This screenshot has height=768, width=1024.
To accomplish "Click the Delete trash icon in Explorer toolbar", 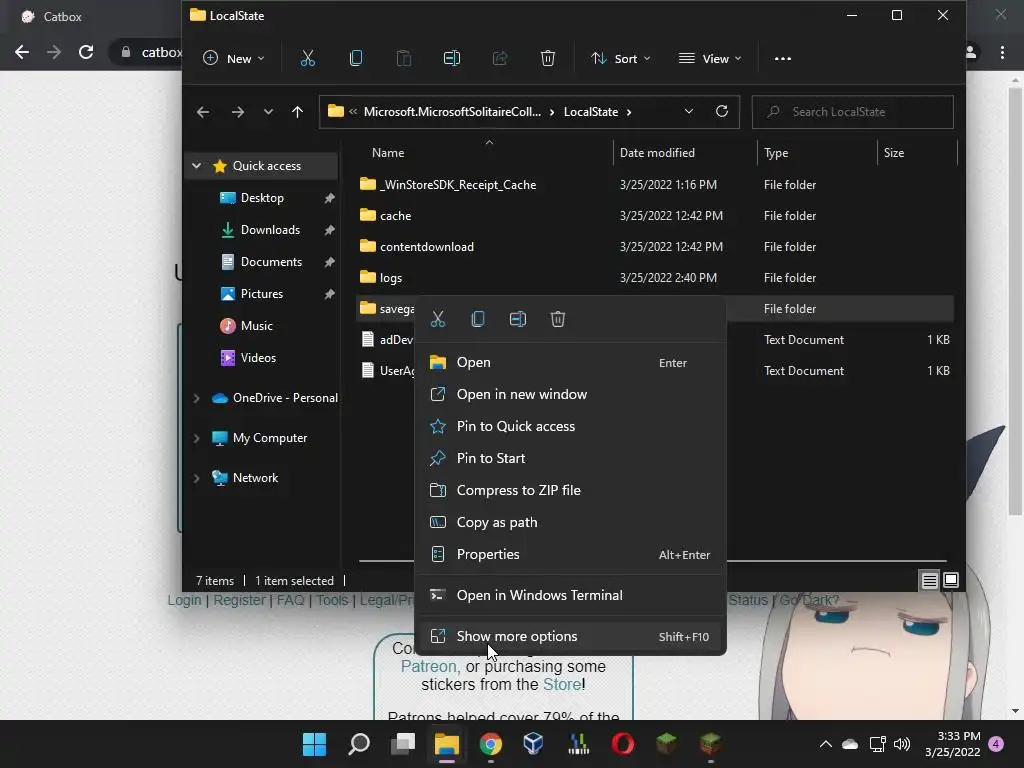I will 548,59.
